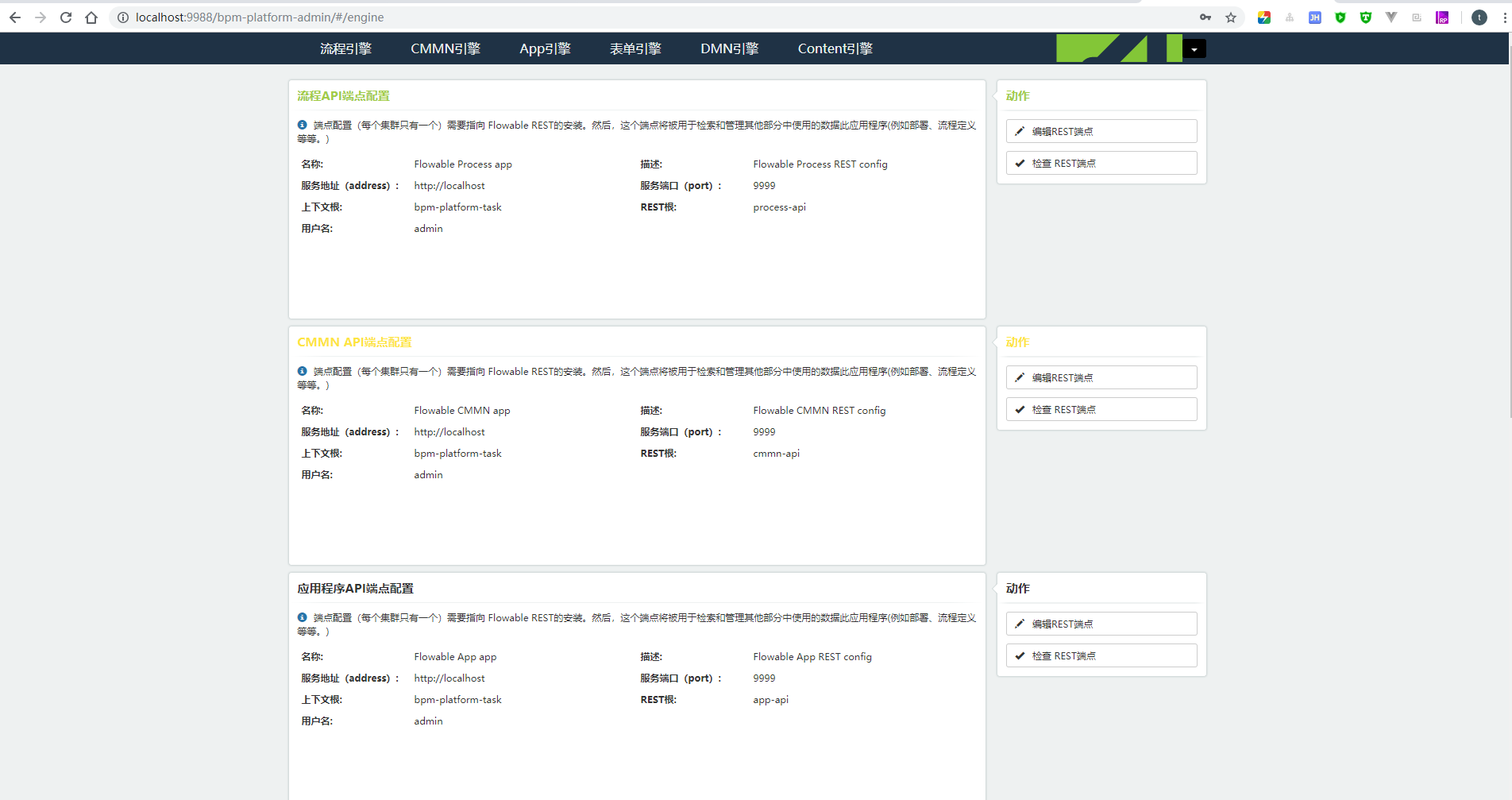Reload the page with the refresh icon
Viewport: 1512px width, 800px height.
[x=66, y=17]
